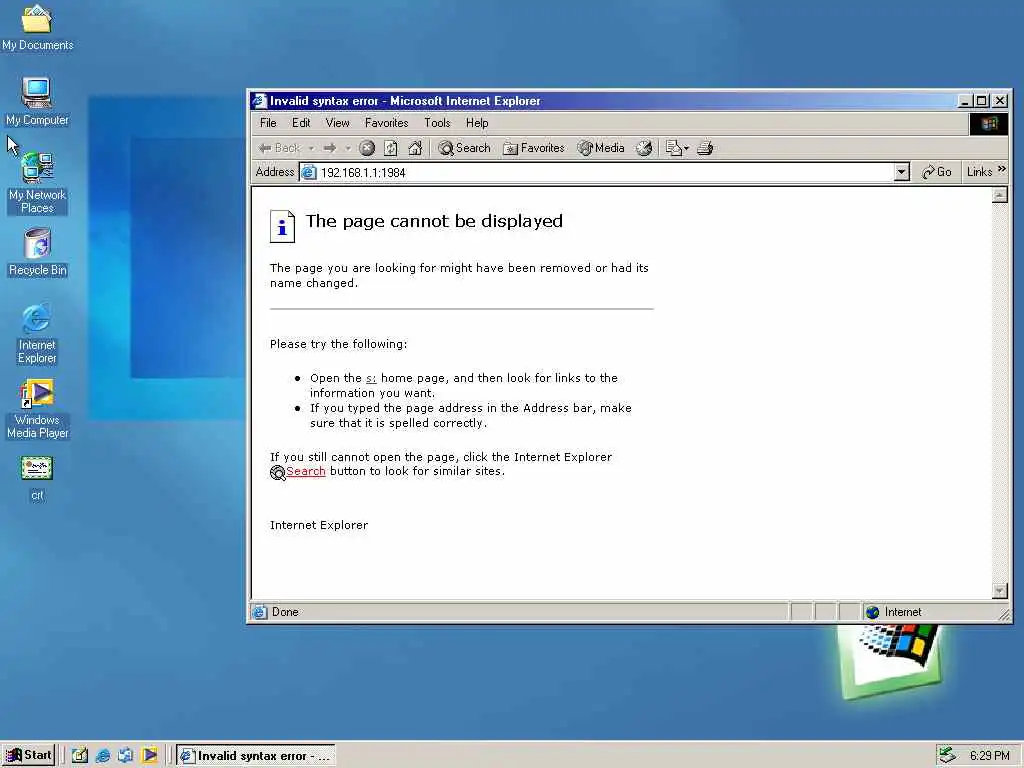
Task: Click the Forward arrow button
Action: click(x=330, y=148)
